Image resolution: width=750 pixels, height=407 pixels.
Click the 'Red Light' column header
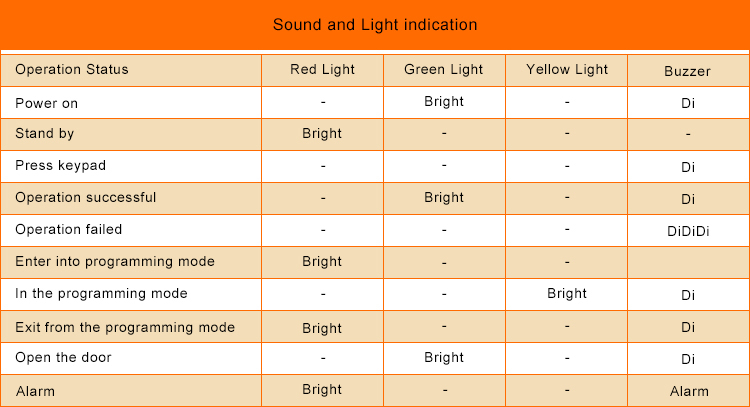tap(322, 70)
